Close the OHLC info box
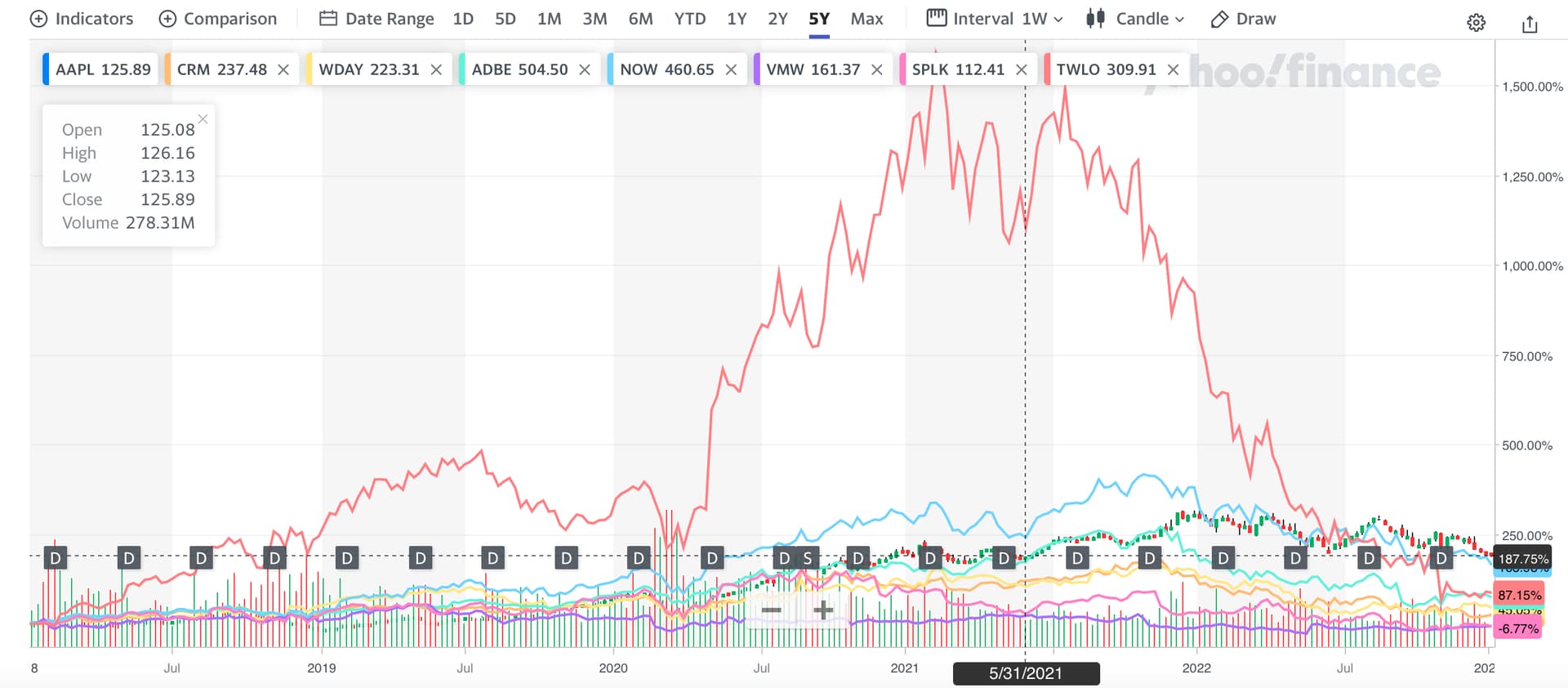The image size is (1568, 688). [203, 119]
